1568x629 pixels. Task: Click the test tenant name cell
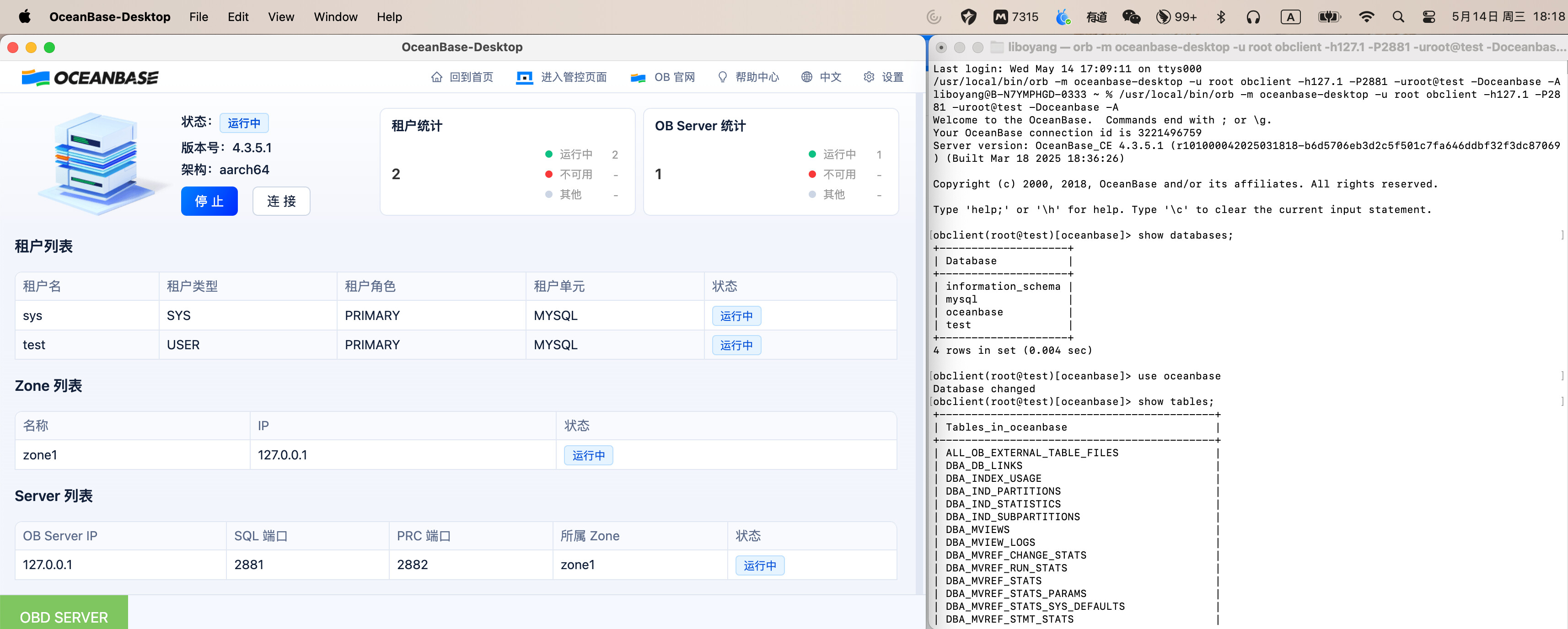click(87, 345)
